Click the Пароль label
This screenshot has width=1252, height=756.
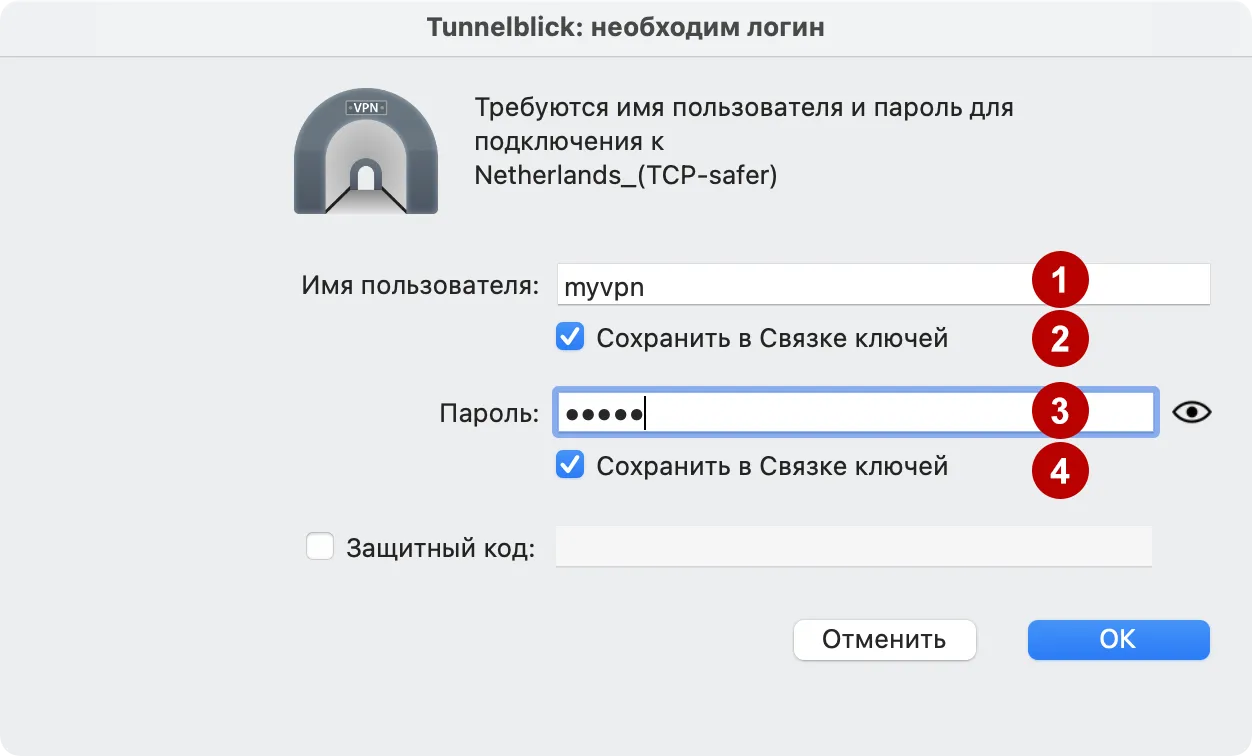tap(487, 411)
